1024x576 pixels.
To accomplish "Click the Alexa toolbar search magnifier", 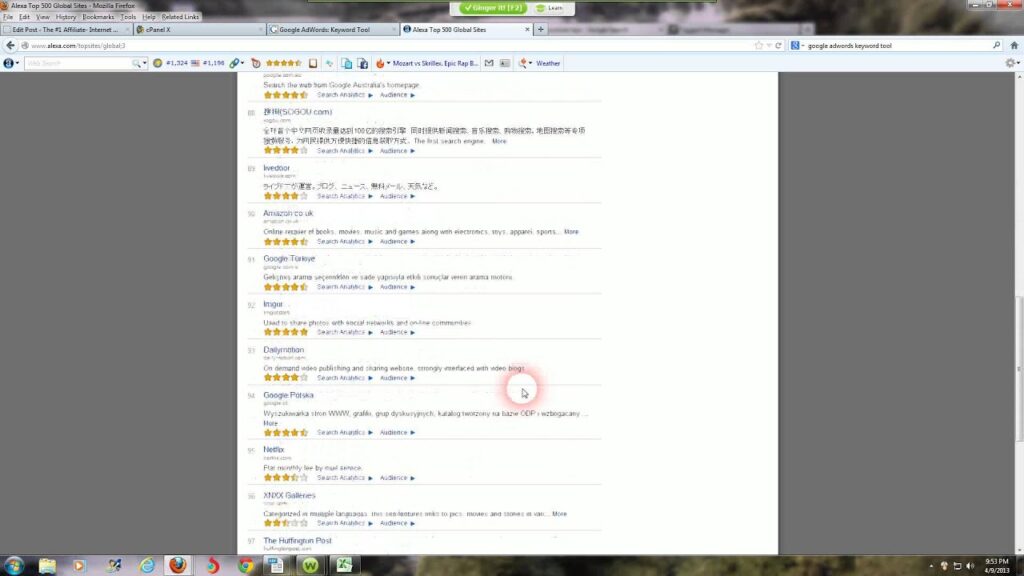I will coord(136,63).
